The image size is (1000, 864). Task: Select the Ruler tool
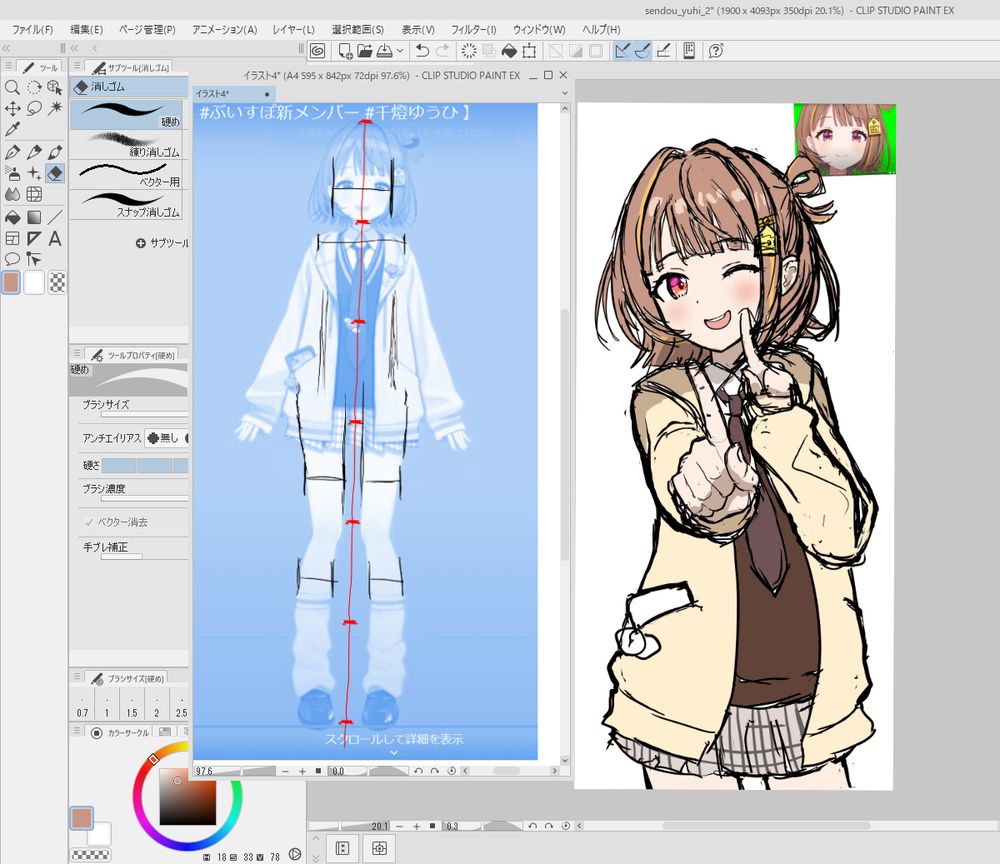[x=34, y=238]
